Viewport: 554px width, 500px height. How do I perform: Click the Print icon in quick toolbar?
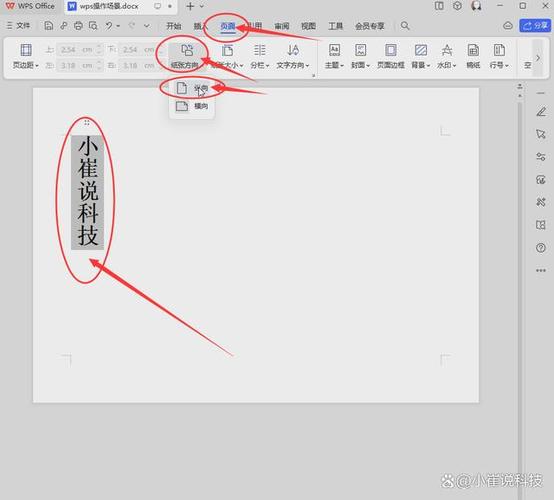pyautogui.click(x=78, y=25)
